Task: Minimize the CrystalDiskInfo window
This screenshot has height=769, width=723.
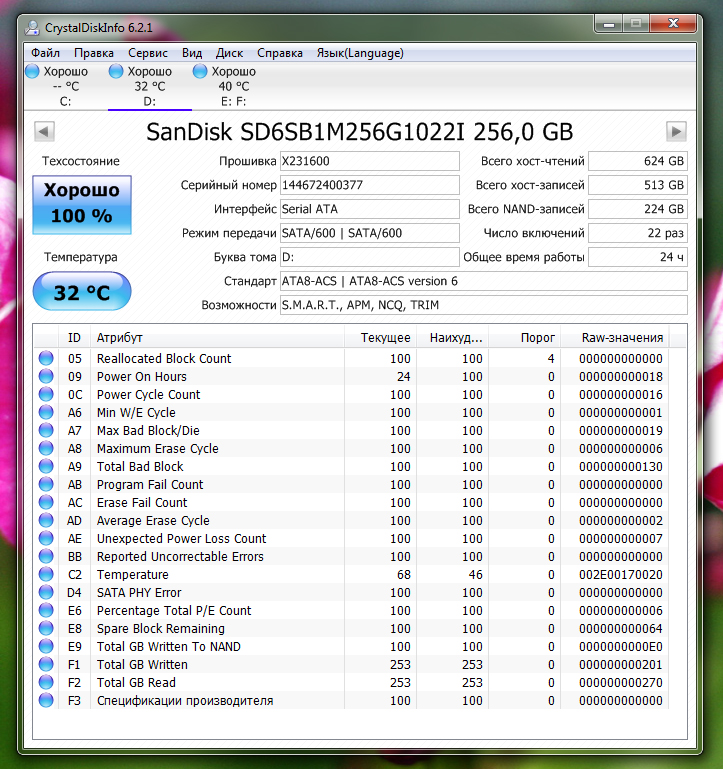Action: tap(609, 24)
